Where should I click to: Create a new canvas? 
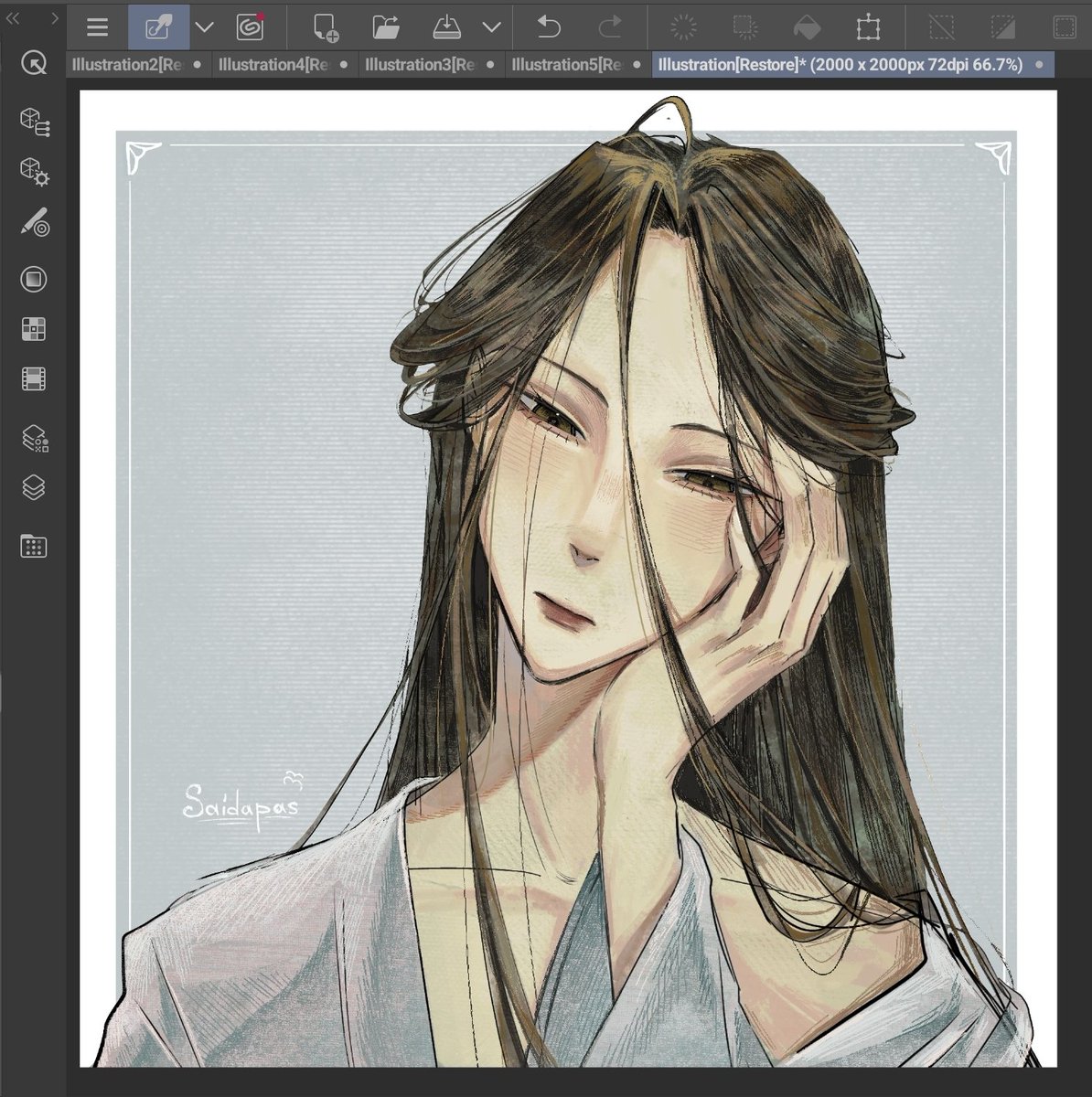tap(326, 27)
